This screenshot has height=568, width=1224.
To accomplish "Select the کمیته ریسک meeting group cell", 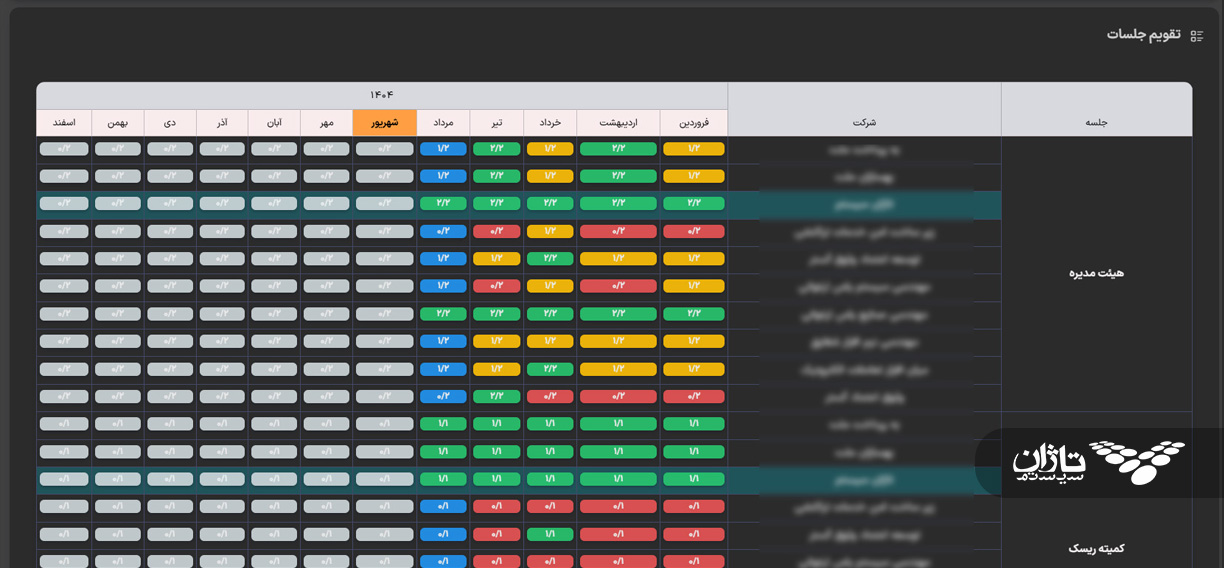I will click(1096, 548).
